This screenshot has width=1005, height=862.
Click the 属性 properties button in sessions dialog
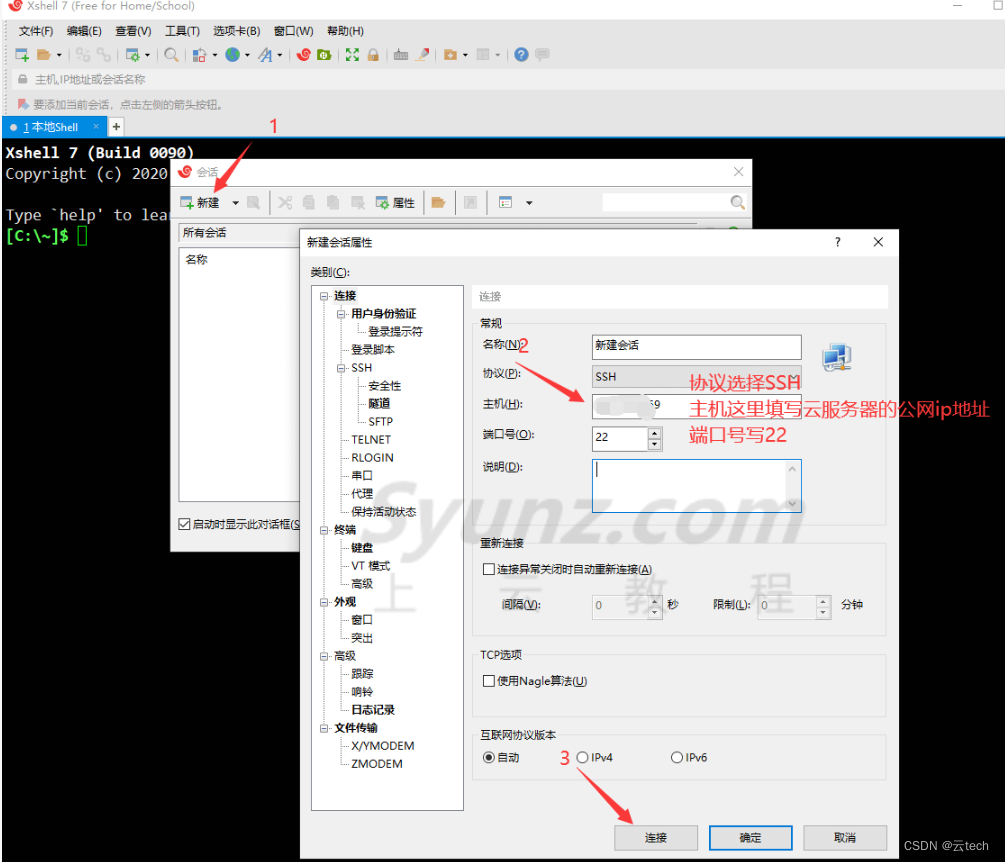(x=395, y=203)
